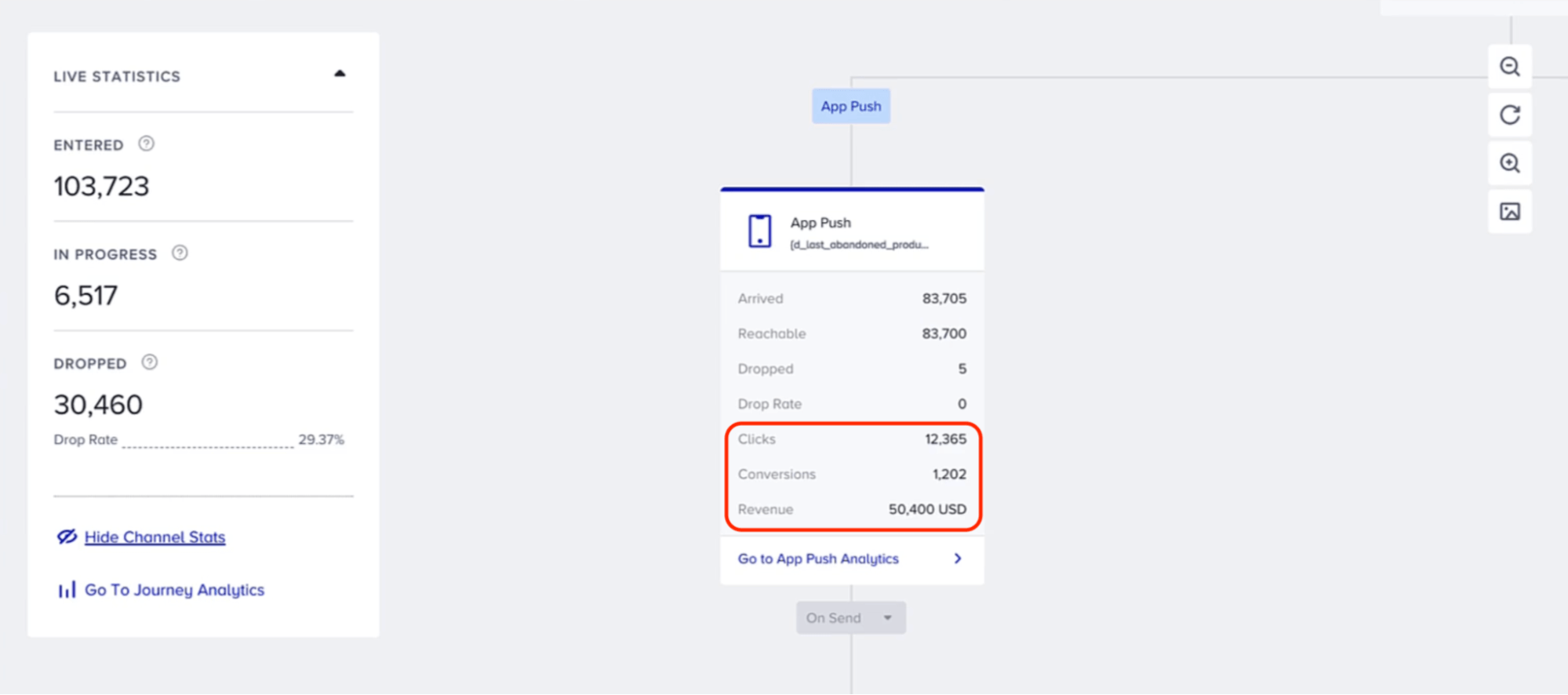The height and width of the screenshot is (695, 1568).
Task: Click the In Progress help icon
Action: [x=180, y=253]
